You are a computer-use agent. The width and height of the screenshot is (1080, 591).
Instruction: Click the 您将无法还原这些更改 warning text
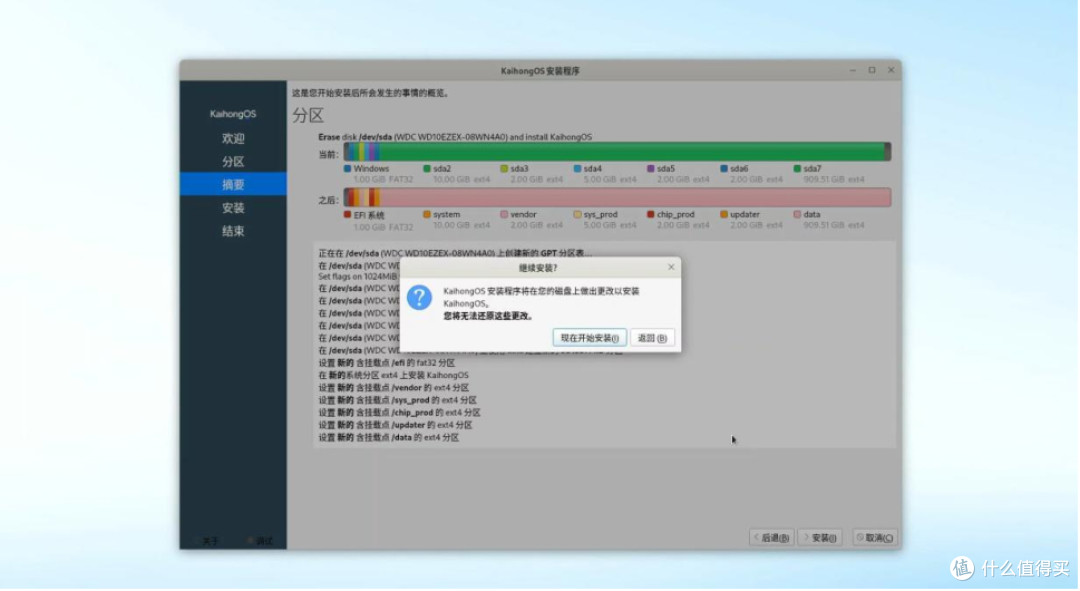point(488,316)
